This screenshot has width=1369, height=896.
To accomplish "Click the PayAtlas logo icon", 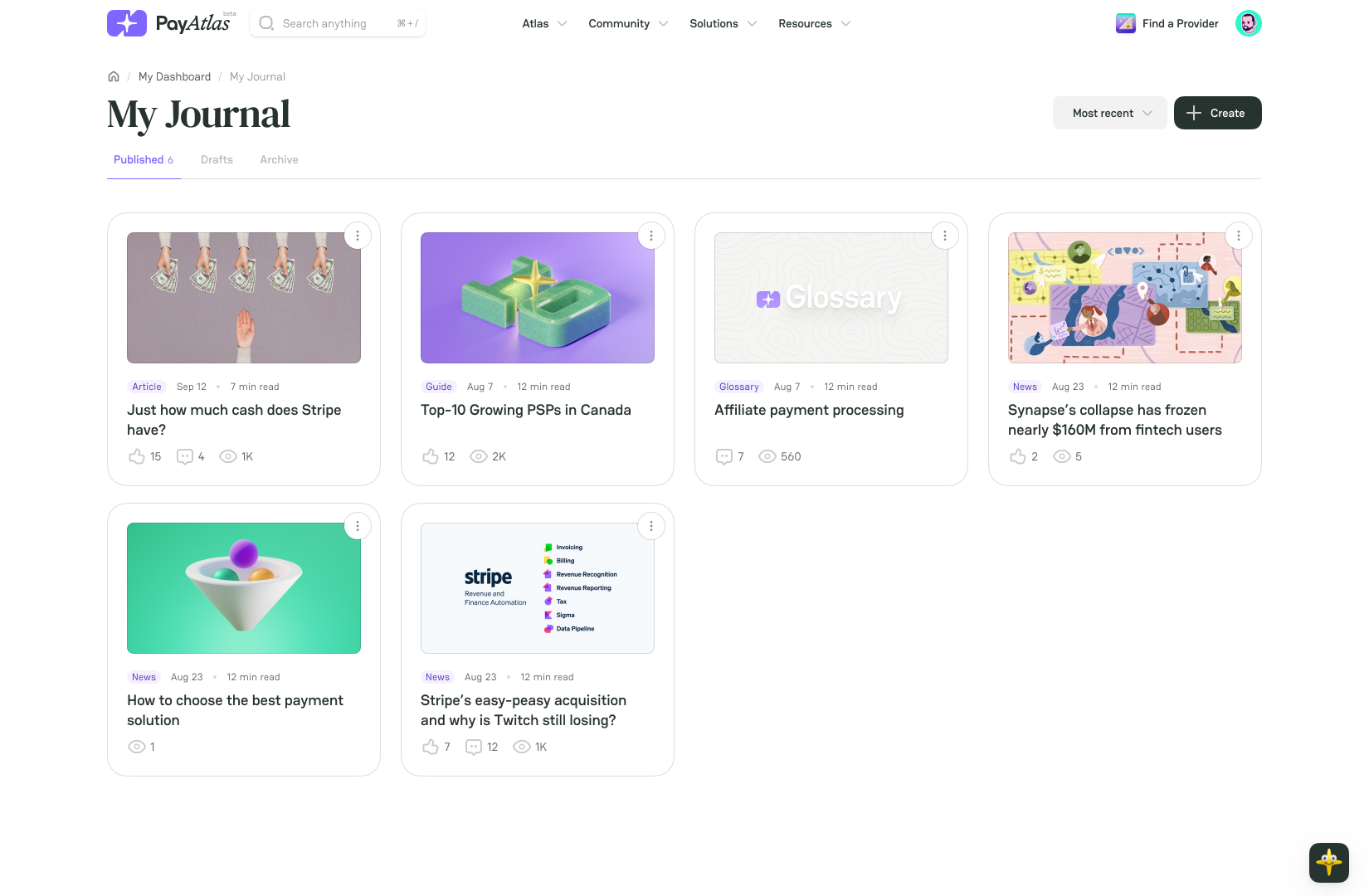I will (127, 23).
